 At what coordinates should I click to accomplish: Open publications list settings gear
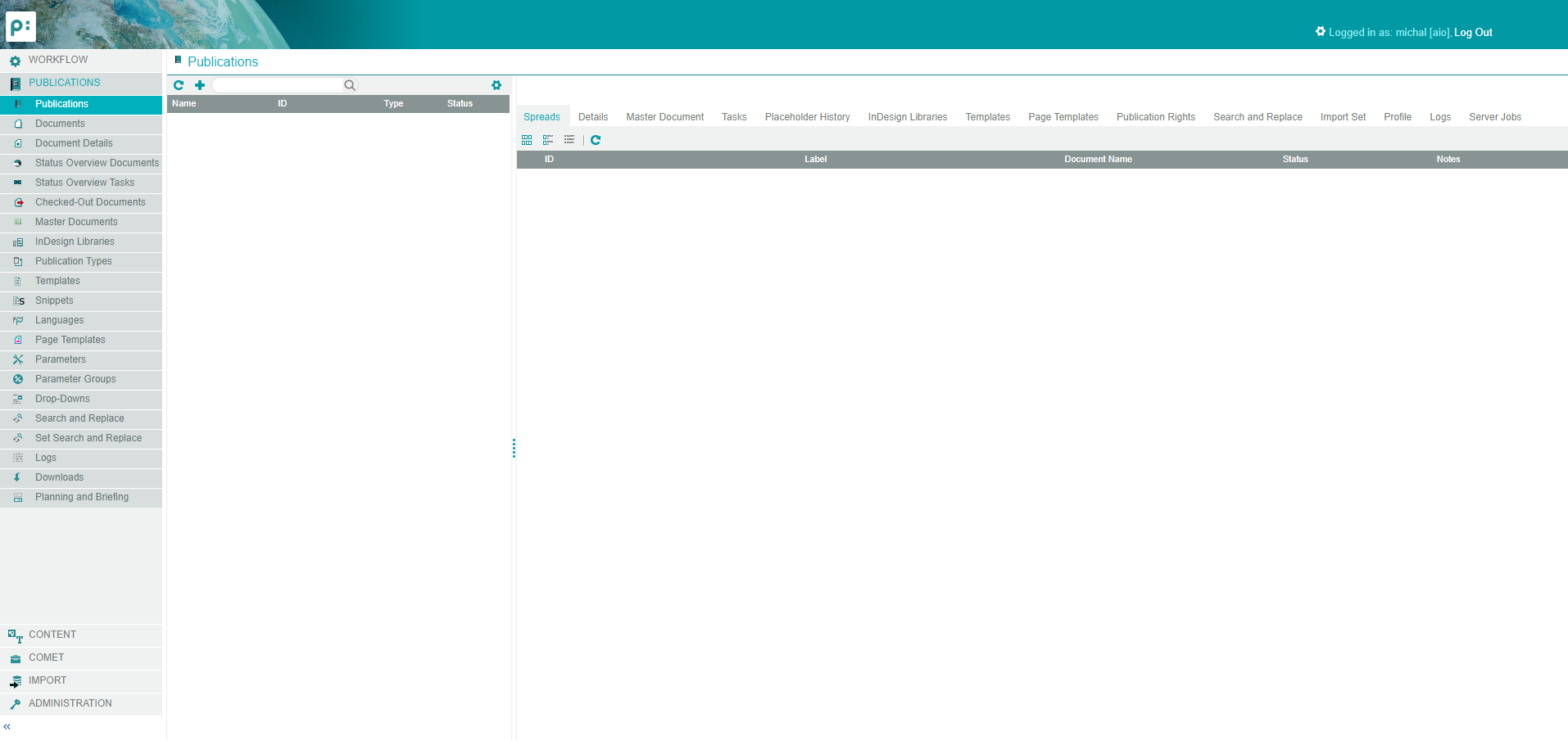(496, 85)
